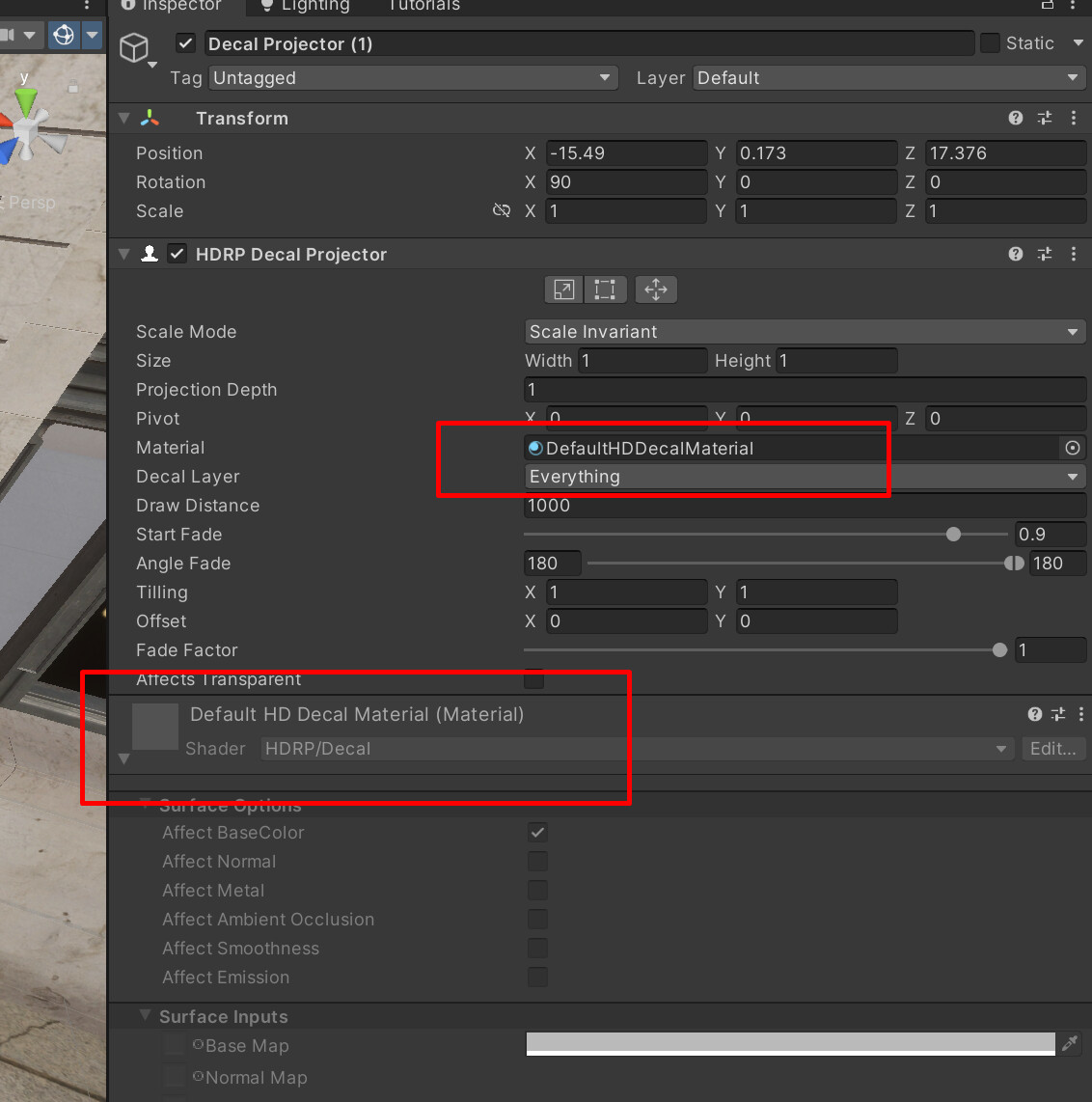Click the Start Fade slider handle
This screenshot has width=1092, height=1102.
click(953, 535)
